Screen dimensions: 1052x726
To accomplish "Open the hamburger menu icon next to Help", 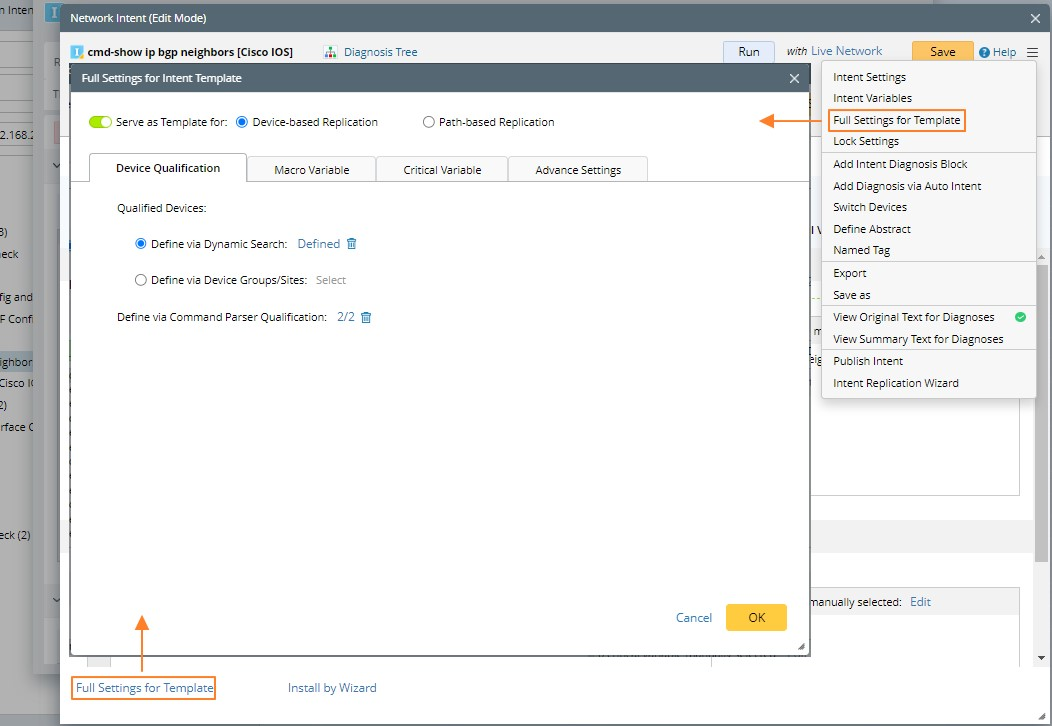I will click(x=1032, y=52).
